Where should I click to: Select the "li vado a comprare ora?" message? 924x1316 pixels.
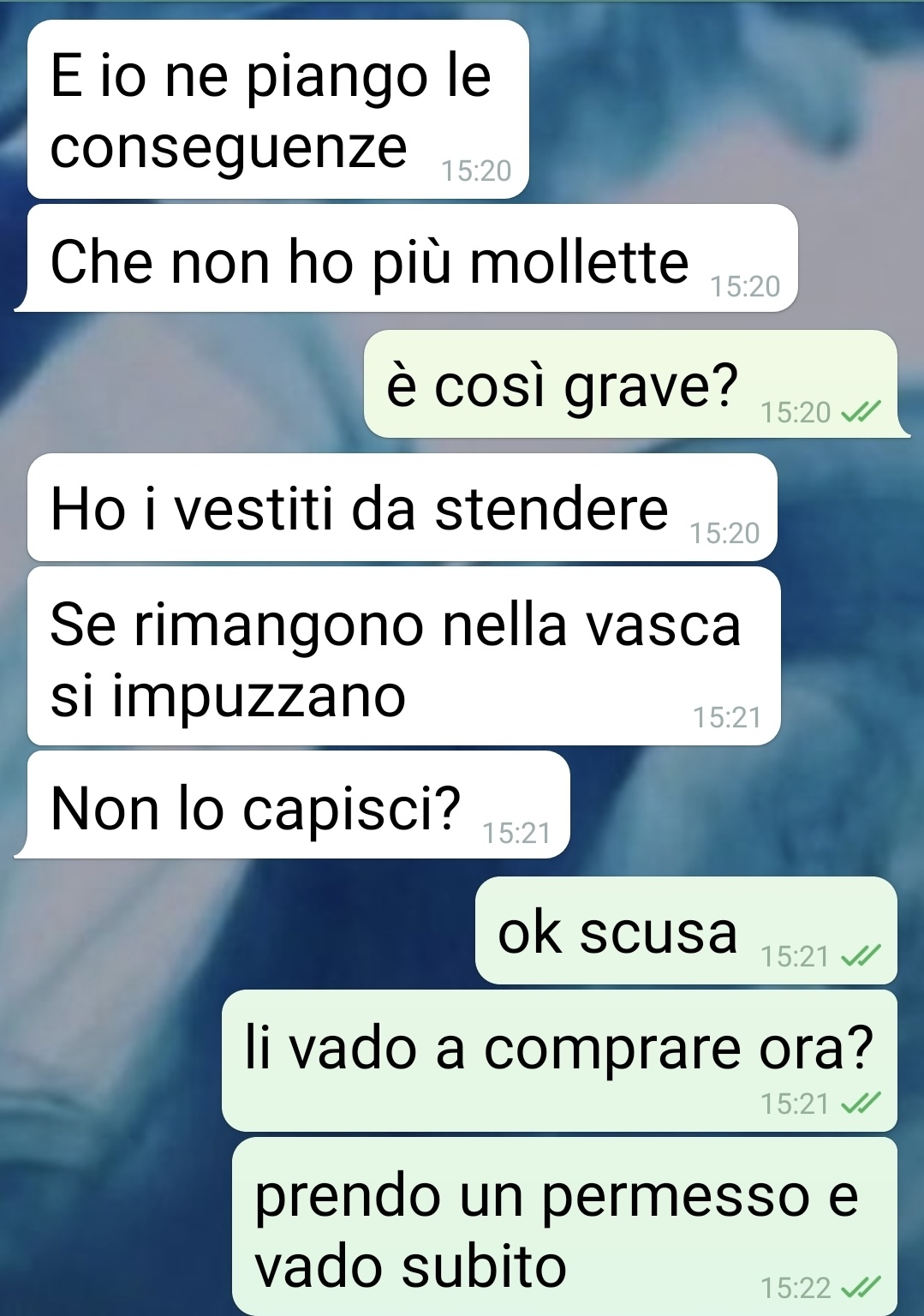pyautogui.click(x=559, y=1061)
